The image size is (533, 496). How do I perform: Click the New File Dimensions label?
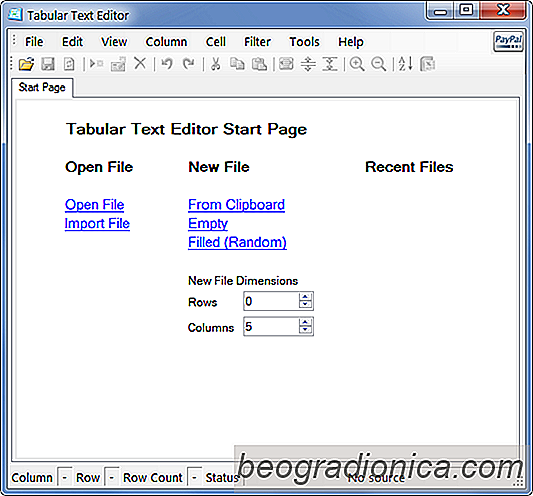(x=243, y=281)
